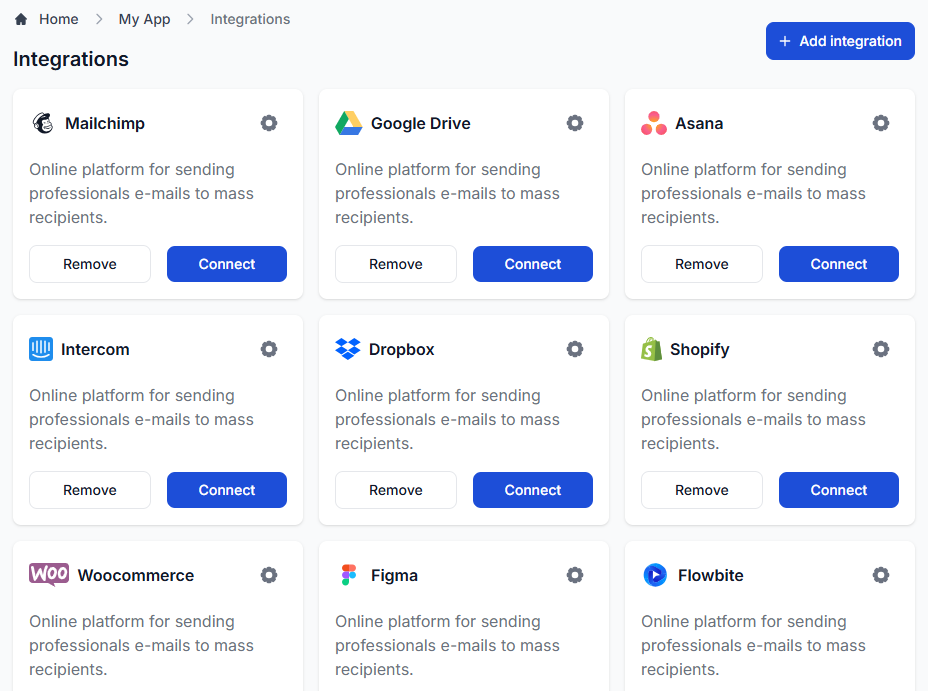This screenshot has height=691, width=928.
Task: Click the Integrations breadcrumb entry
Action: coord(249,18)
